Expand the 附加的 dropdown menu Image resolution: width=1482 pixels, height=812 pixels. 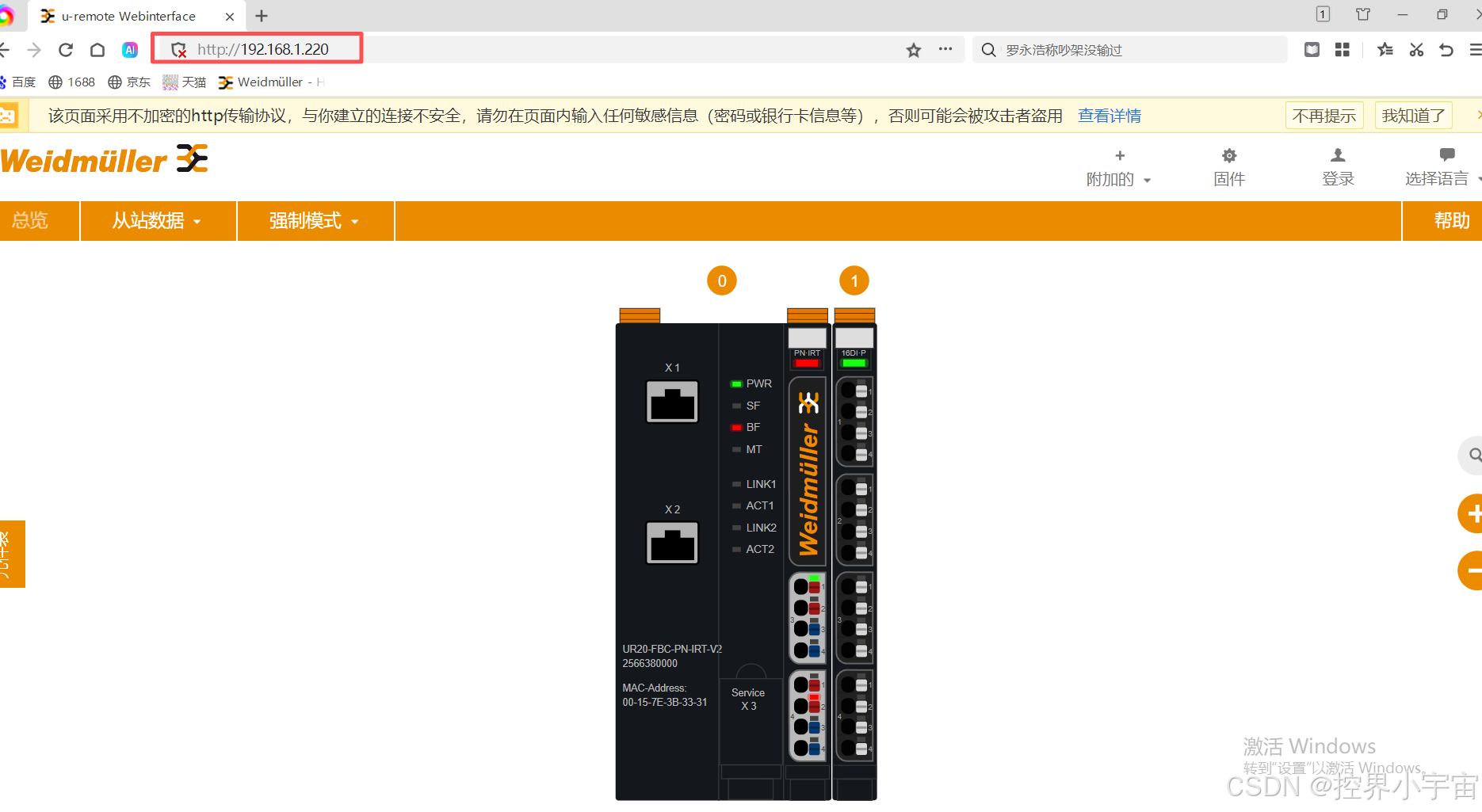[1119, 167]
